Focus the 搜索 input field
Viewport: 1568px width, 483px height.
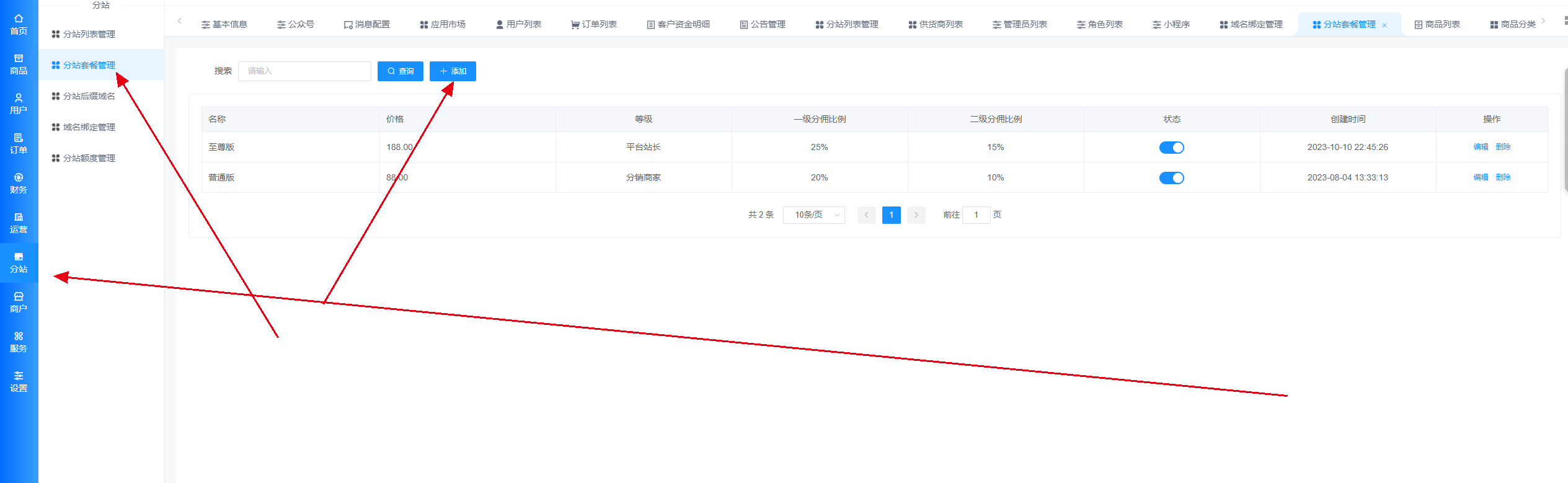tap(304, 71)
